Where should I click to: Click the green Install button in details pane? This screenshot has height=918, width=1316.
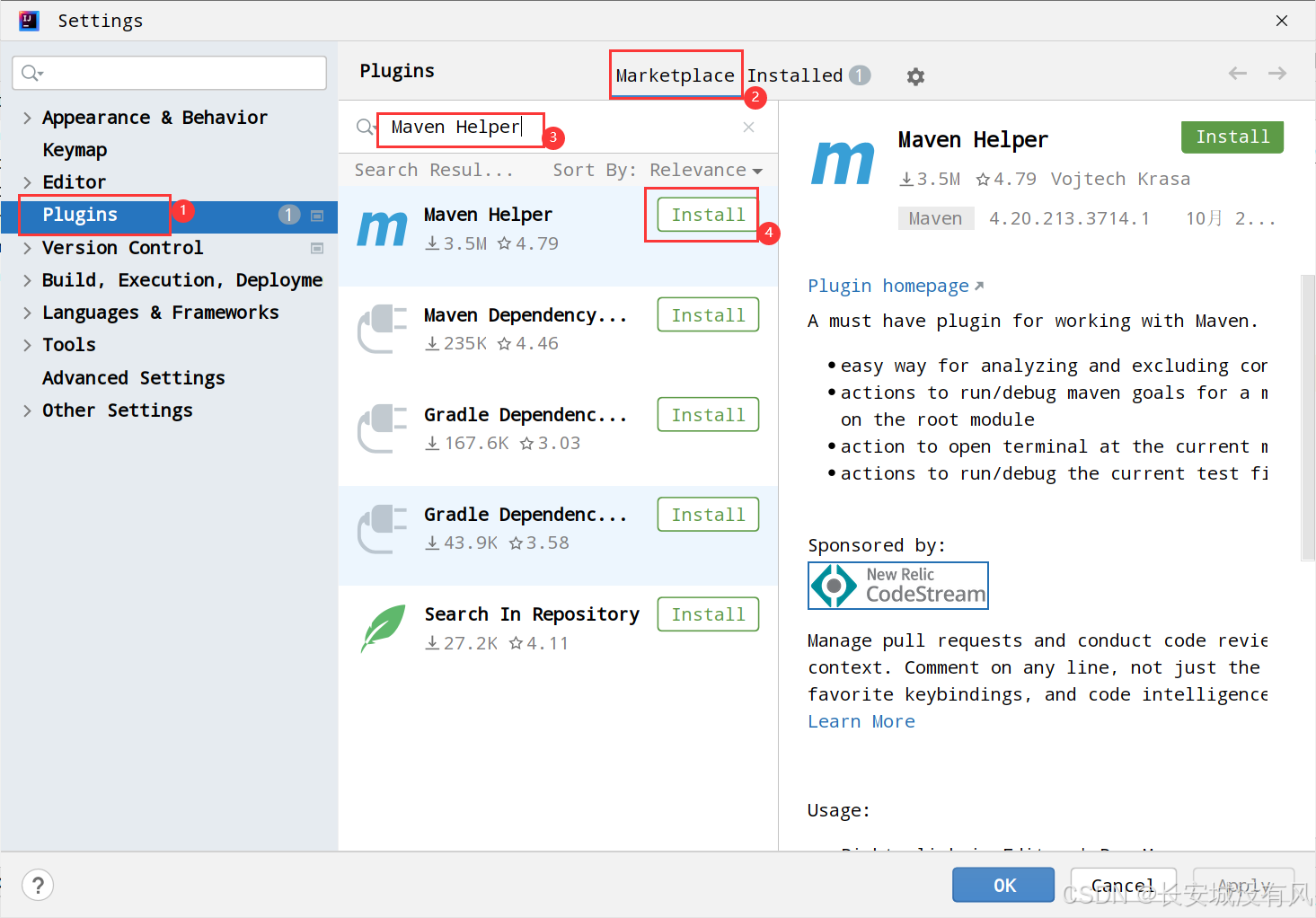pyautogui.click(x=1232, y=137)
